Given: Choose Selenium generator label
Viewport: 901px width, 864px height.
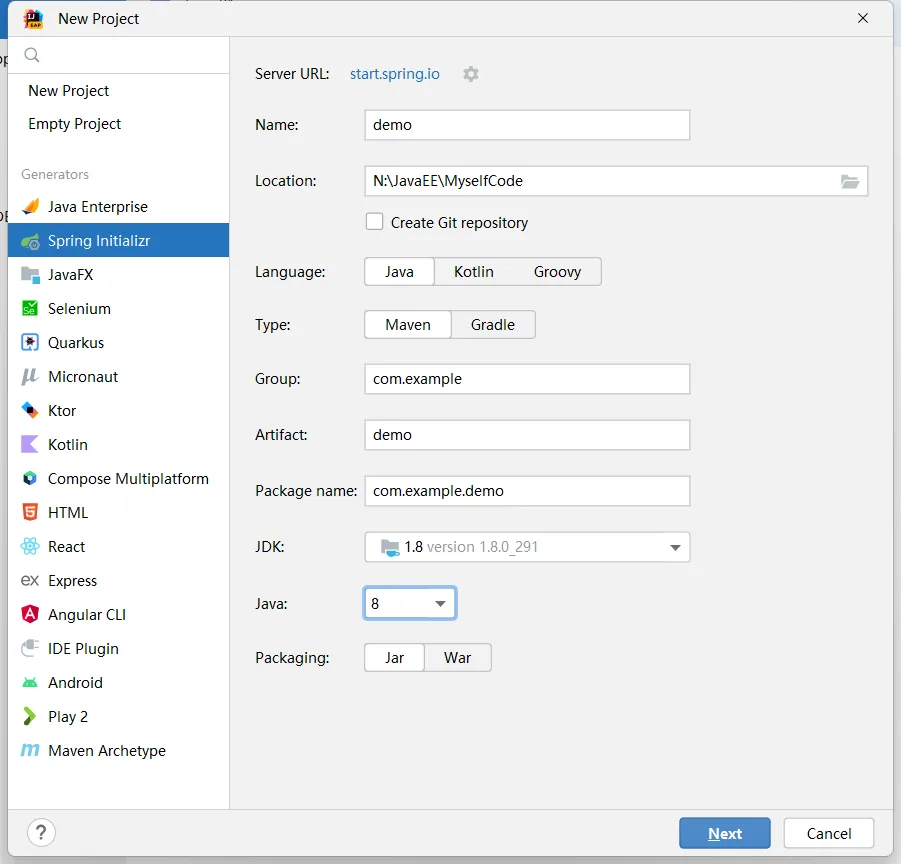Looking at the screenshot, I should [79, 308].
